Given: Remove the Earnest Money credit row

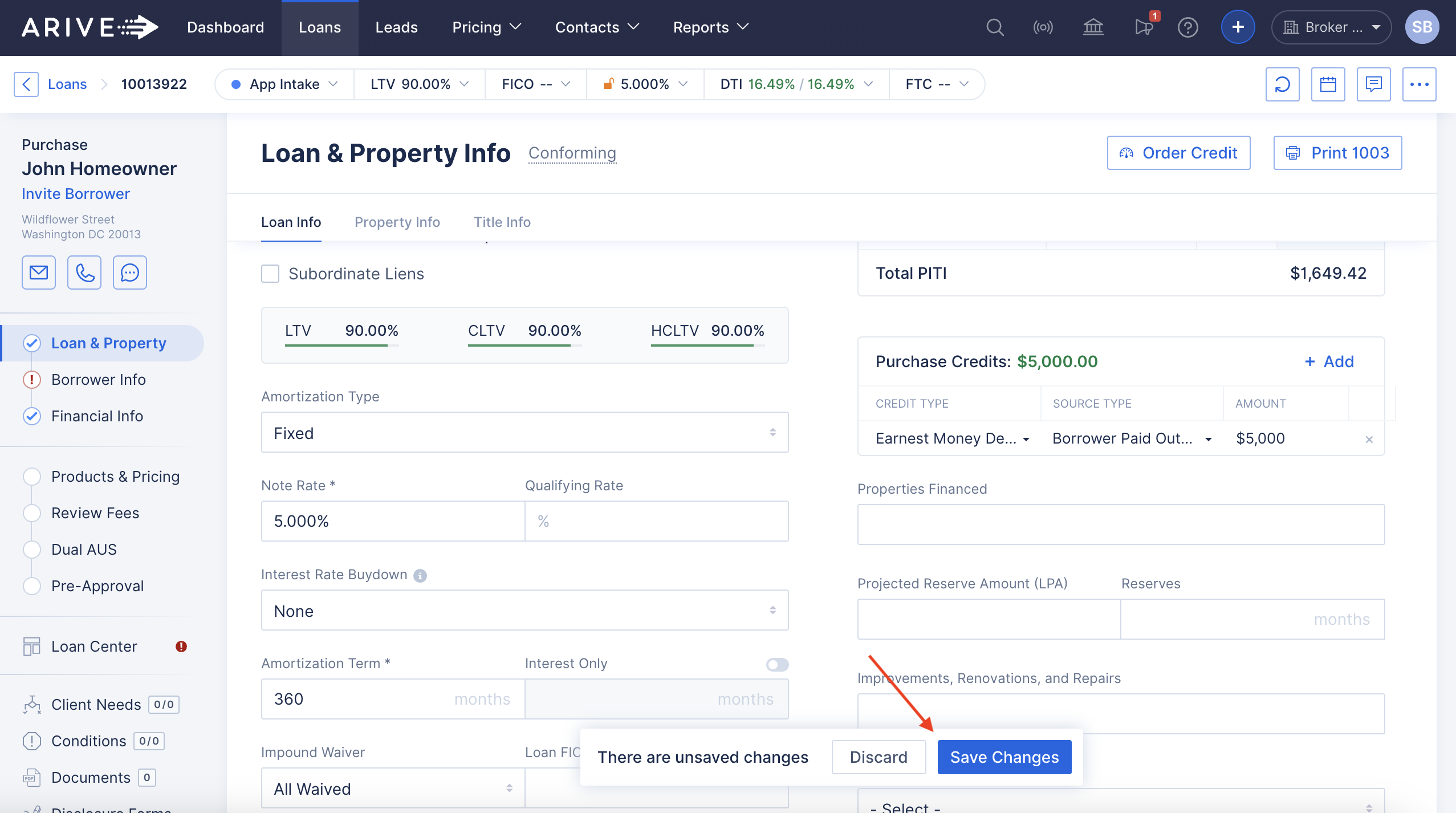Looking at the screenshot, I should pyautogui.click(x=1369, y=439).
